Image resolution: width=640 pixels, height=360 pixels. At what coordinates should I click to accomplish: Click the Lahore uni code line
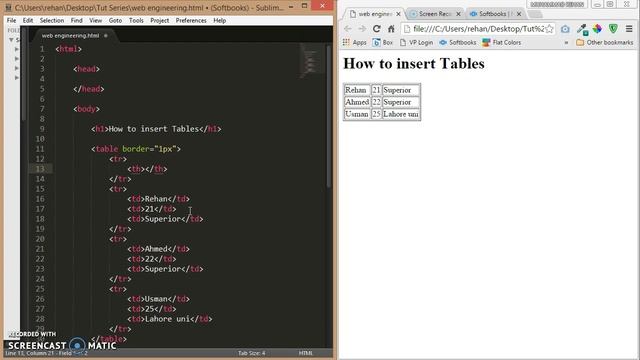coord(170,319)
